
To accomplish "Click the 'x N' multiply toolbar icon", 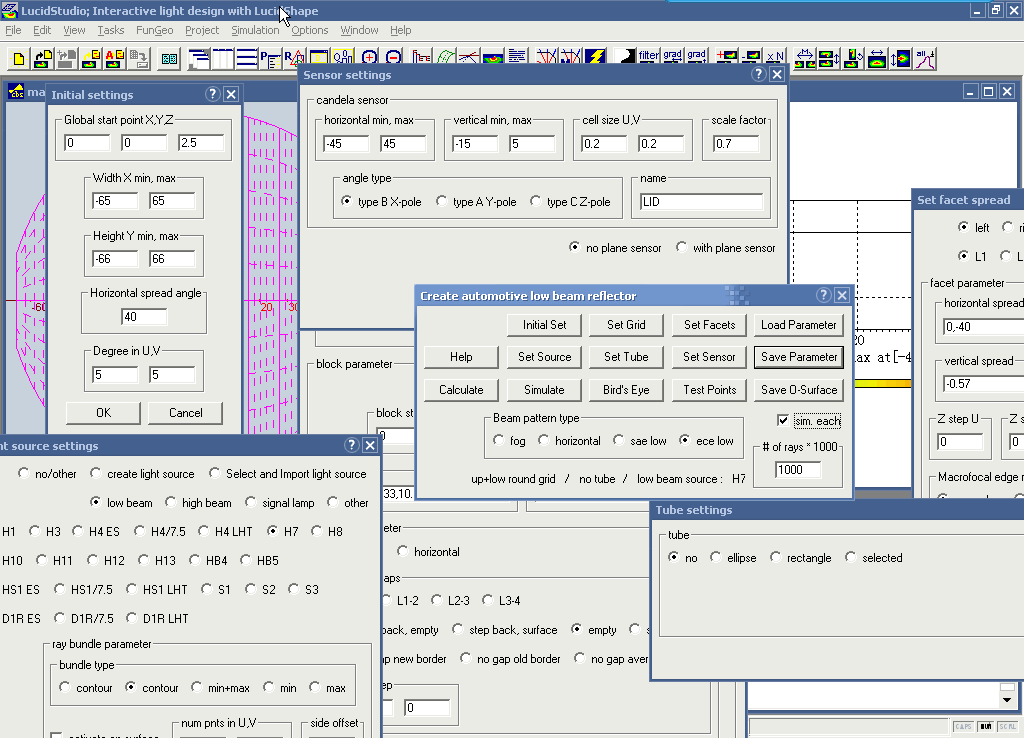I will [775, 57].
